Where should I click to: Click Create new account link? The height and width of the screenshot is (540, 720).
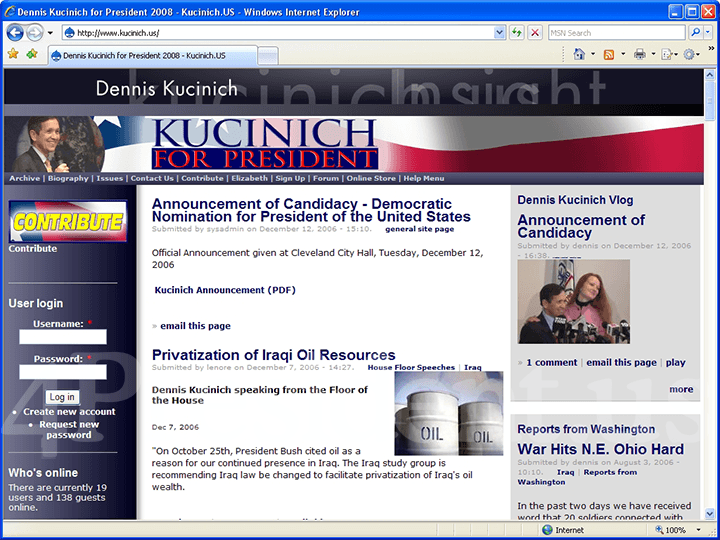pos(69,411)
